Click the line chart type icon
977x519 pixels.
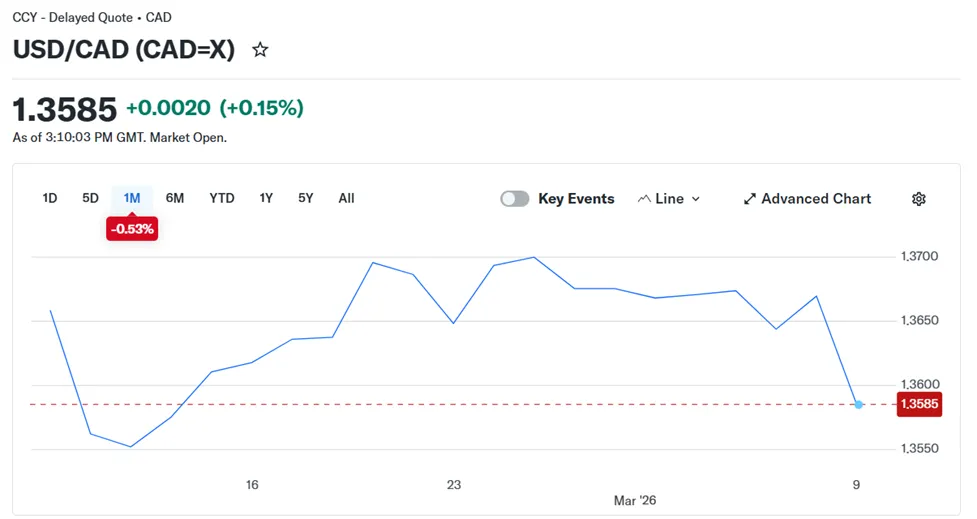pyautogui.click(x=644, y=199)
